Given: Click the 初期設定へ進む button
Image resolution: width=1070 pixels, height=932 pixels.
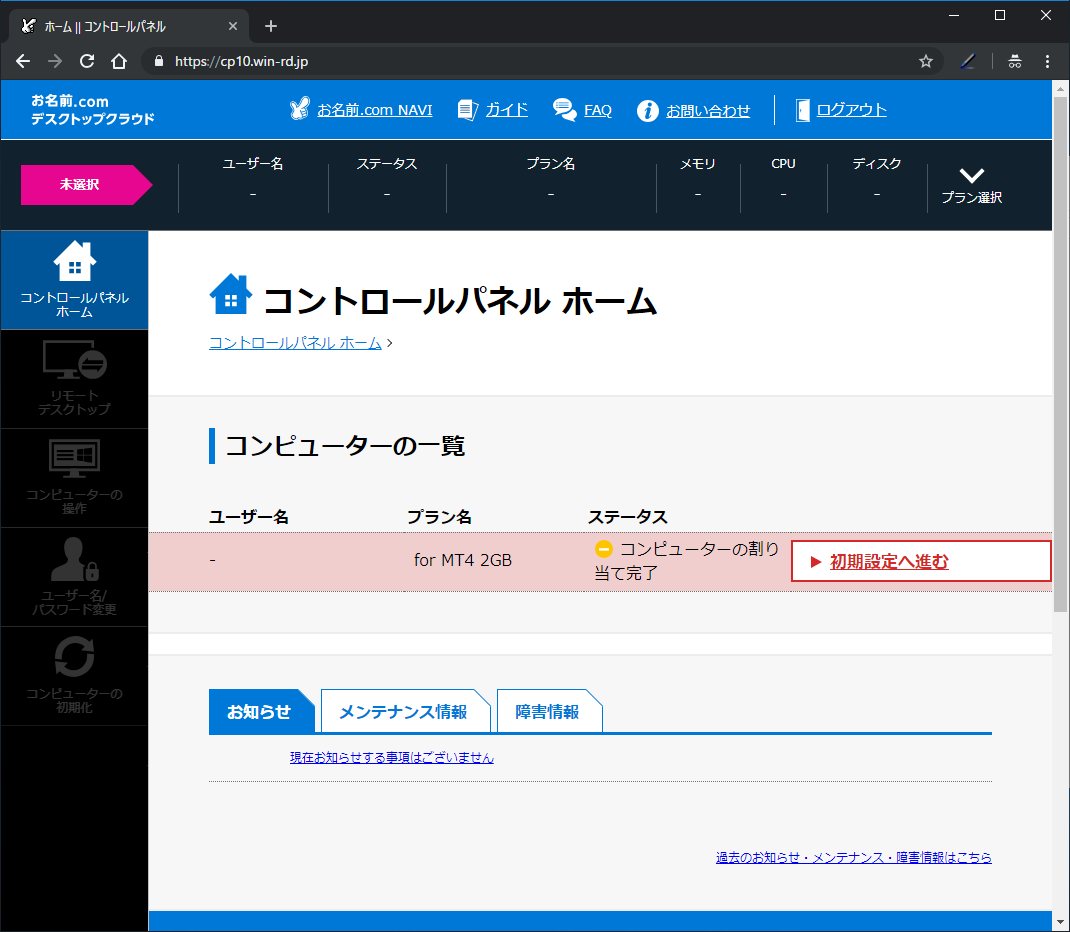Looking at the screenshot, I should (921, 562).
